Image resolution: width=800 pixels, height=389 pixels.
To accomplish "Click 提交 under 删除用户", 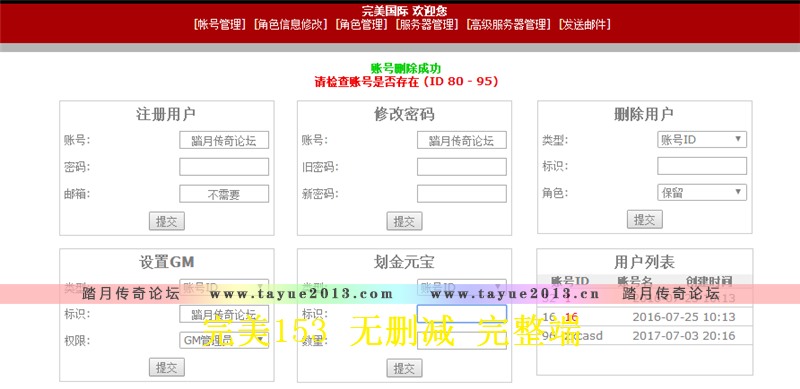I will click(644, 220).
